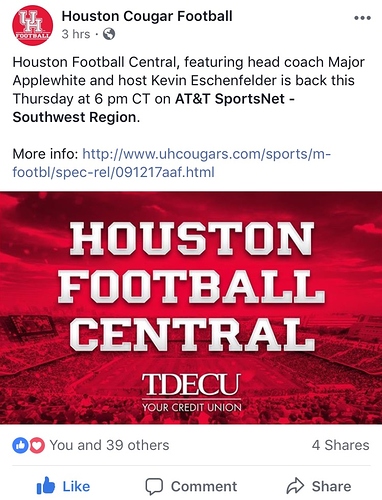Click the Share button label
The image size is (382, 500).
[331, 487]
